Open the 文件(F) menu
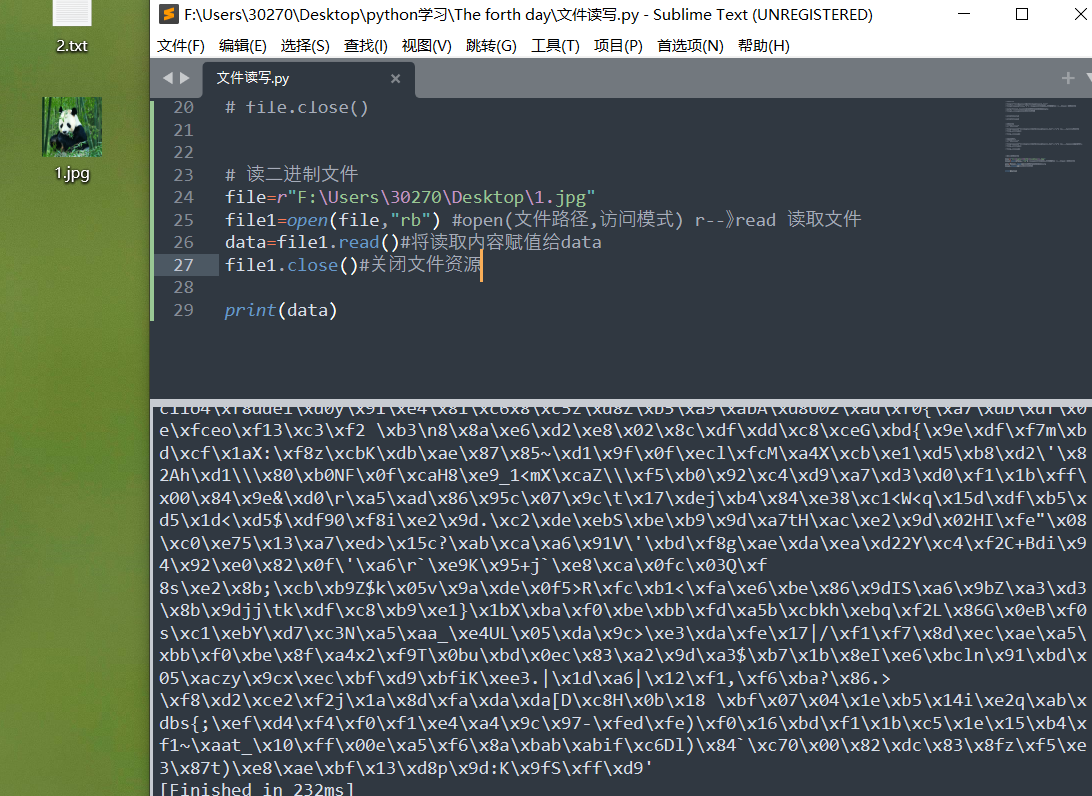 180,46
